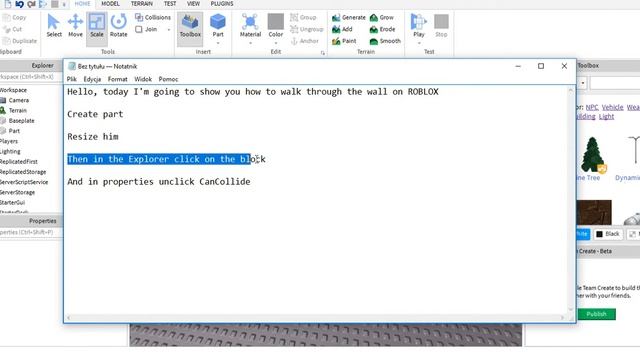The image size is (640, 360).
Task: Click the Copy clipboard button
Action: pyautogui.click(x=15, y=18)
